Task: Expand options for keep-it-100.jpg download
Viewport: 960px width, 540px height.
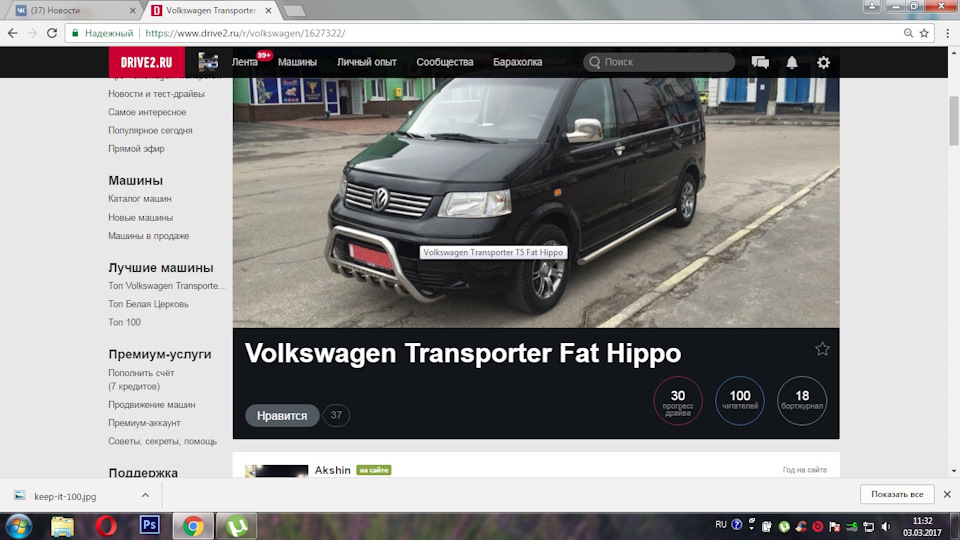Action: [x=145, y=495]
